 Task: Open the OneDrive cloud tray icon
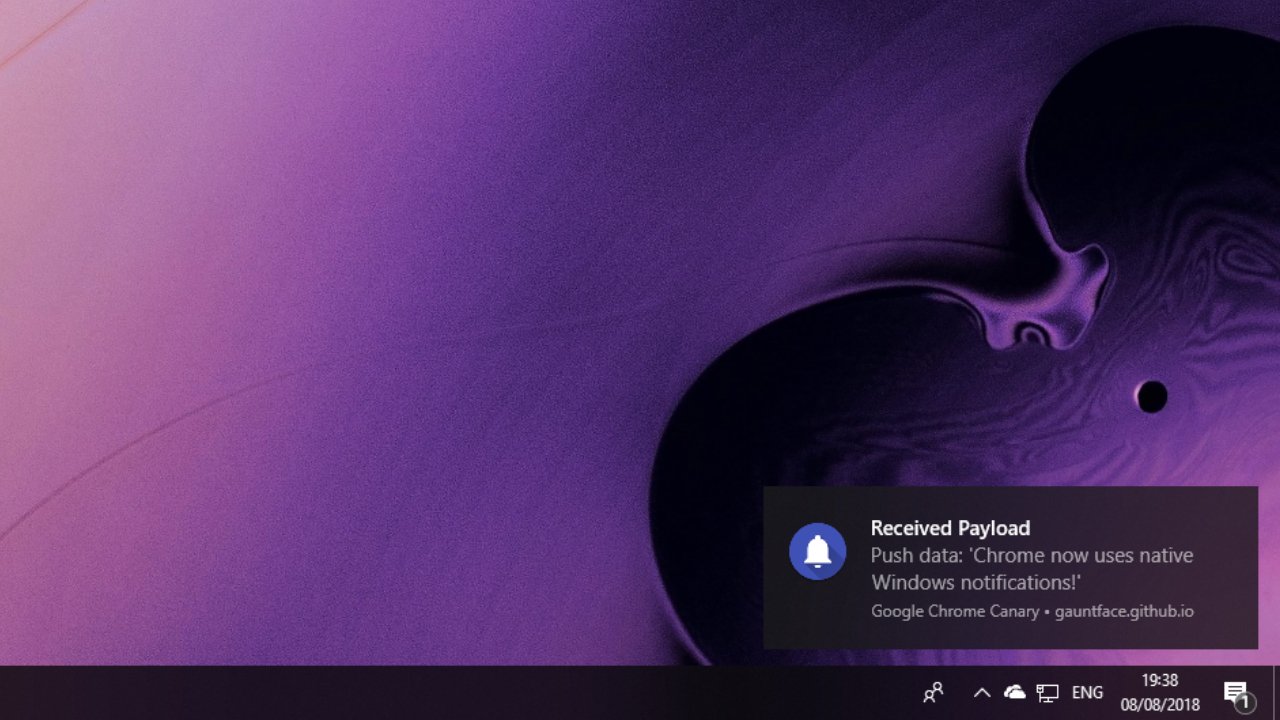[x=1015, y=692]
